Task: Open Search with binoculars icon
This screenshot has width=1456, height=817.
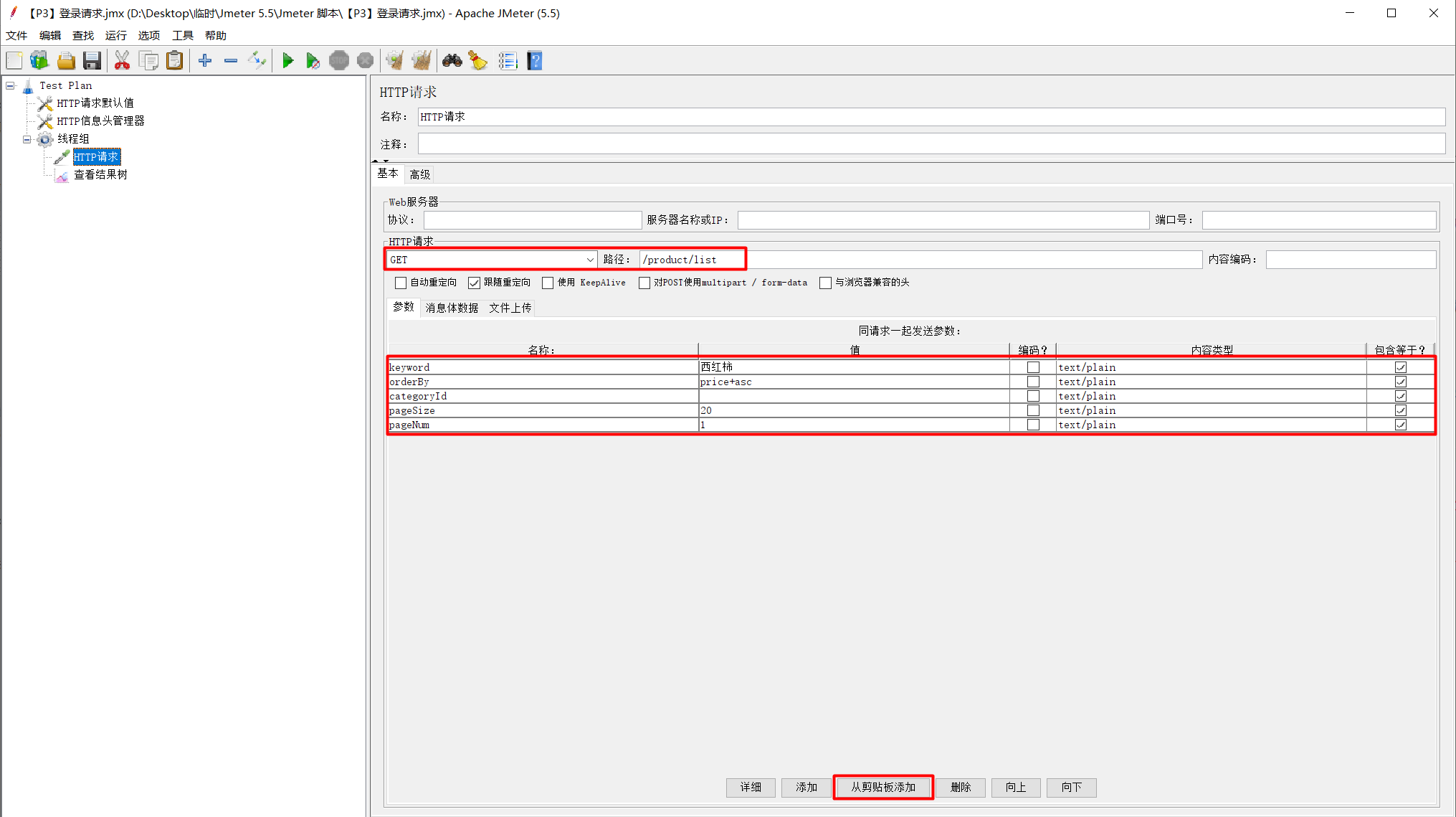Action: click(x=452, y=61)
